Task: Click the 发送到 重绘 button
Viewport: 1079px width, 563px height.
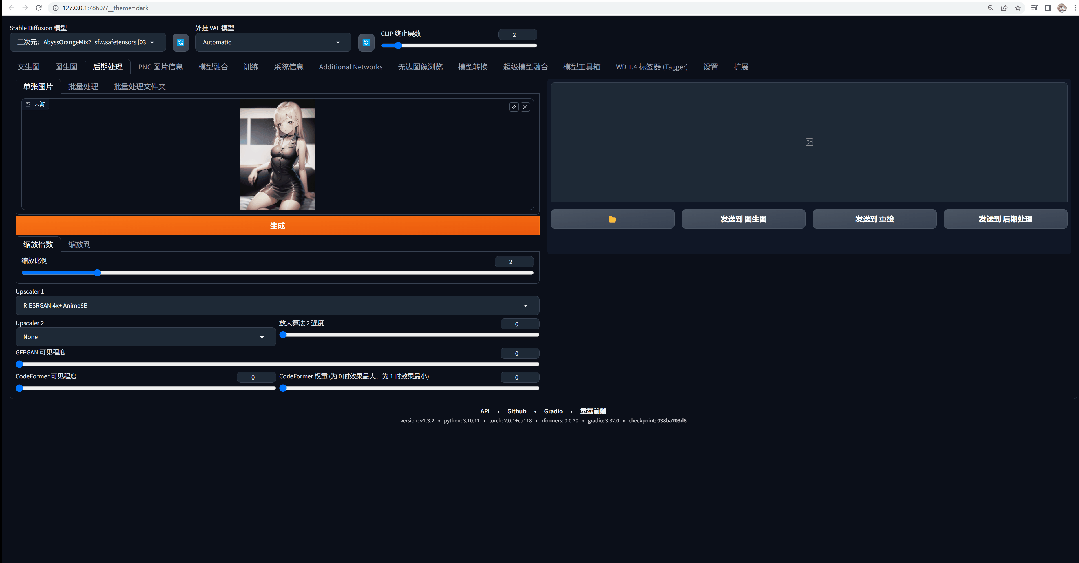Action: coord(875,219)
